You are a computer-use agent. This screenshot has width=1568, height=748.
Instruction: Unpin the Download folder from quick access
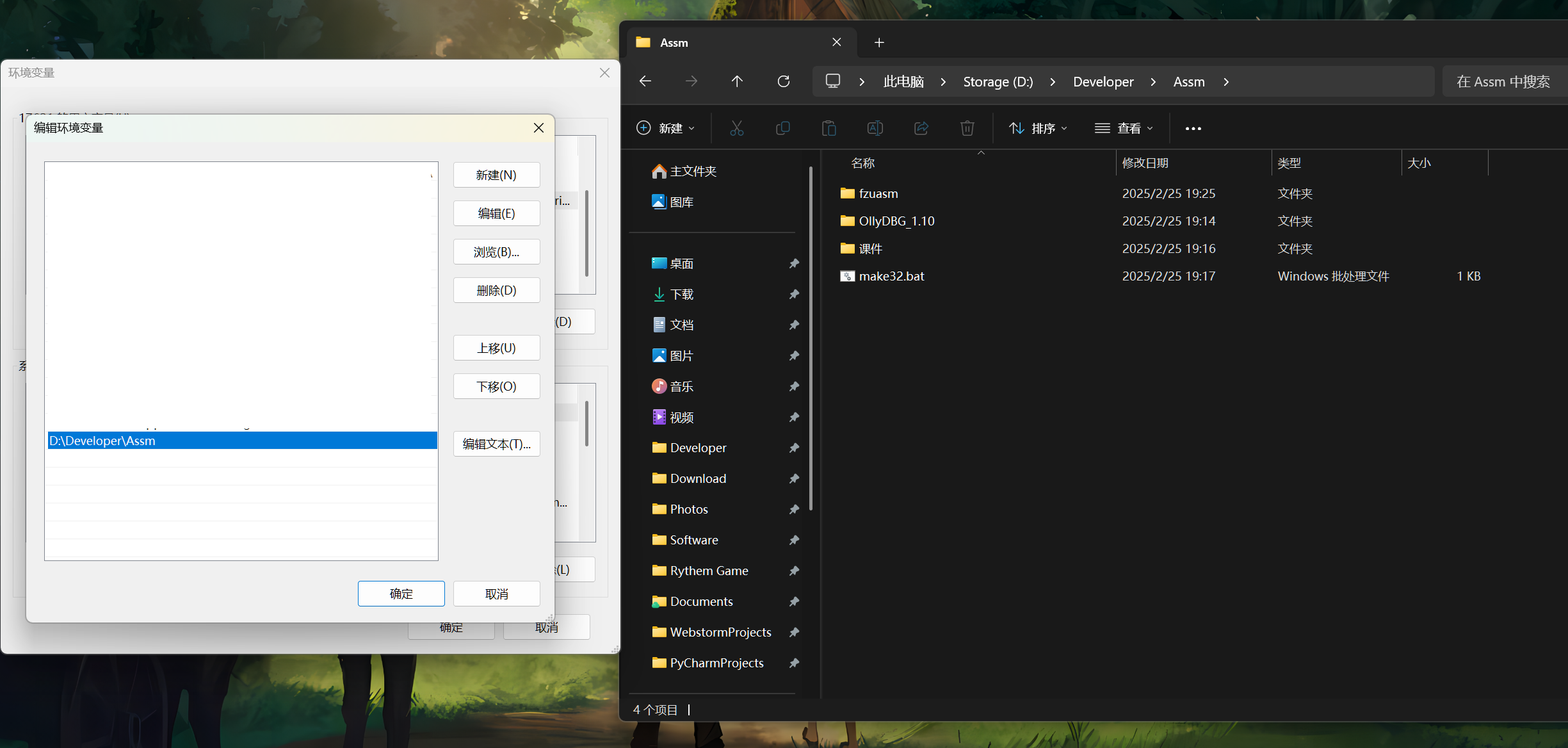tap(794, 478)
